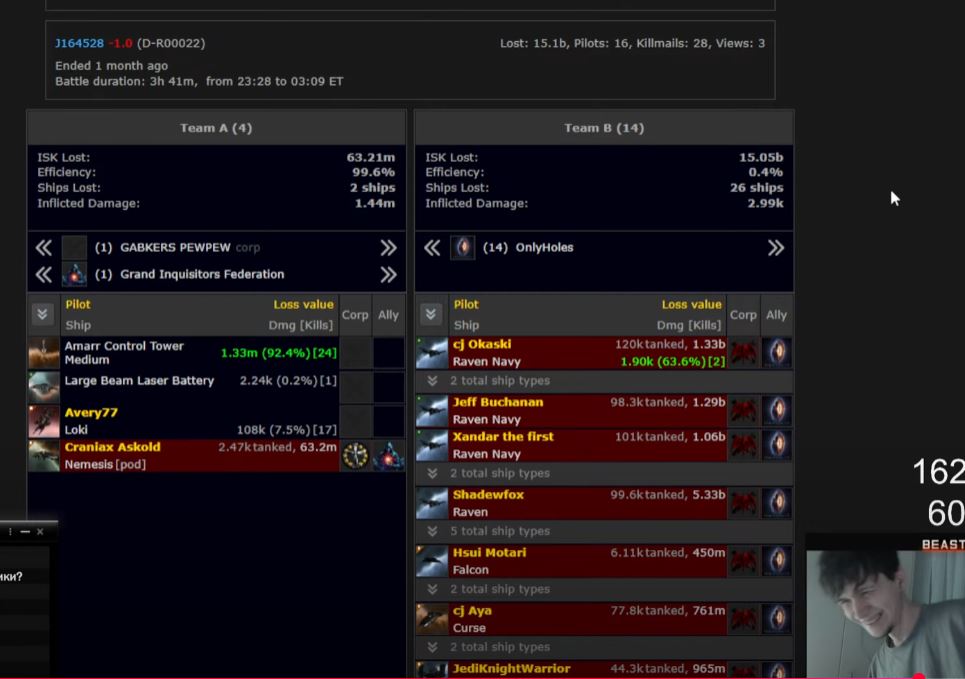Open cj Aya pilot link
Viewport: 965px width, 679px height.
coord(472,611)
